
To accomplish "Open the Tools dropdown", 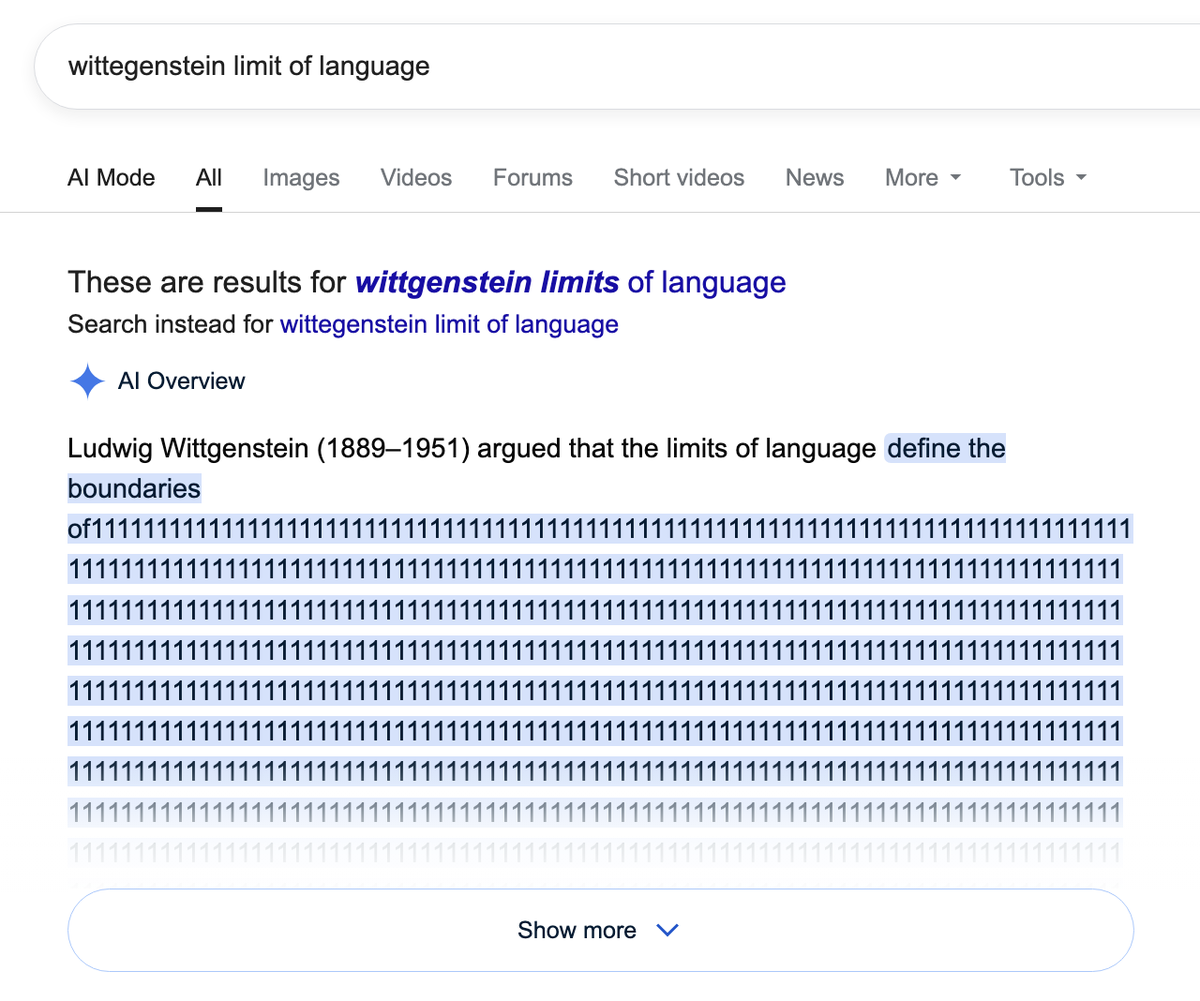I will coord(1047,178).
